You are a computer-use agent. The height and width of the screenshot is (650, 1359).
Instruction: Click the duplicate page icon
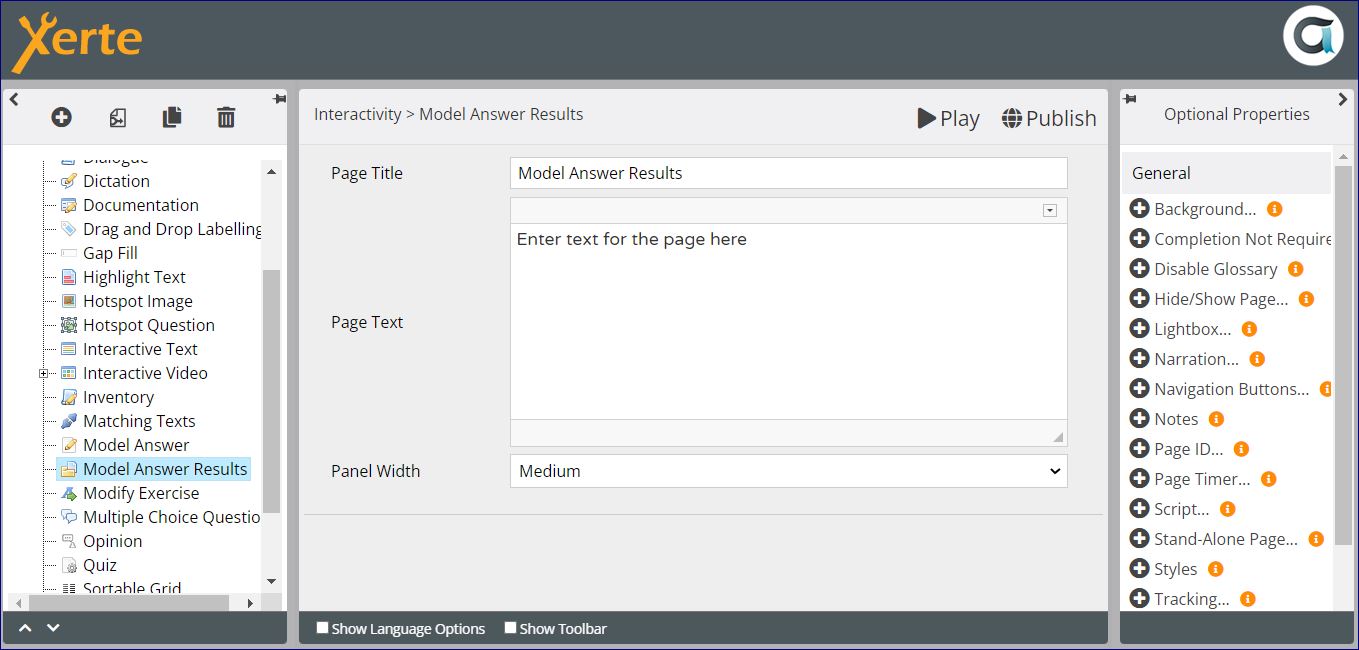(x=172, y=118)
